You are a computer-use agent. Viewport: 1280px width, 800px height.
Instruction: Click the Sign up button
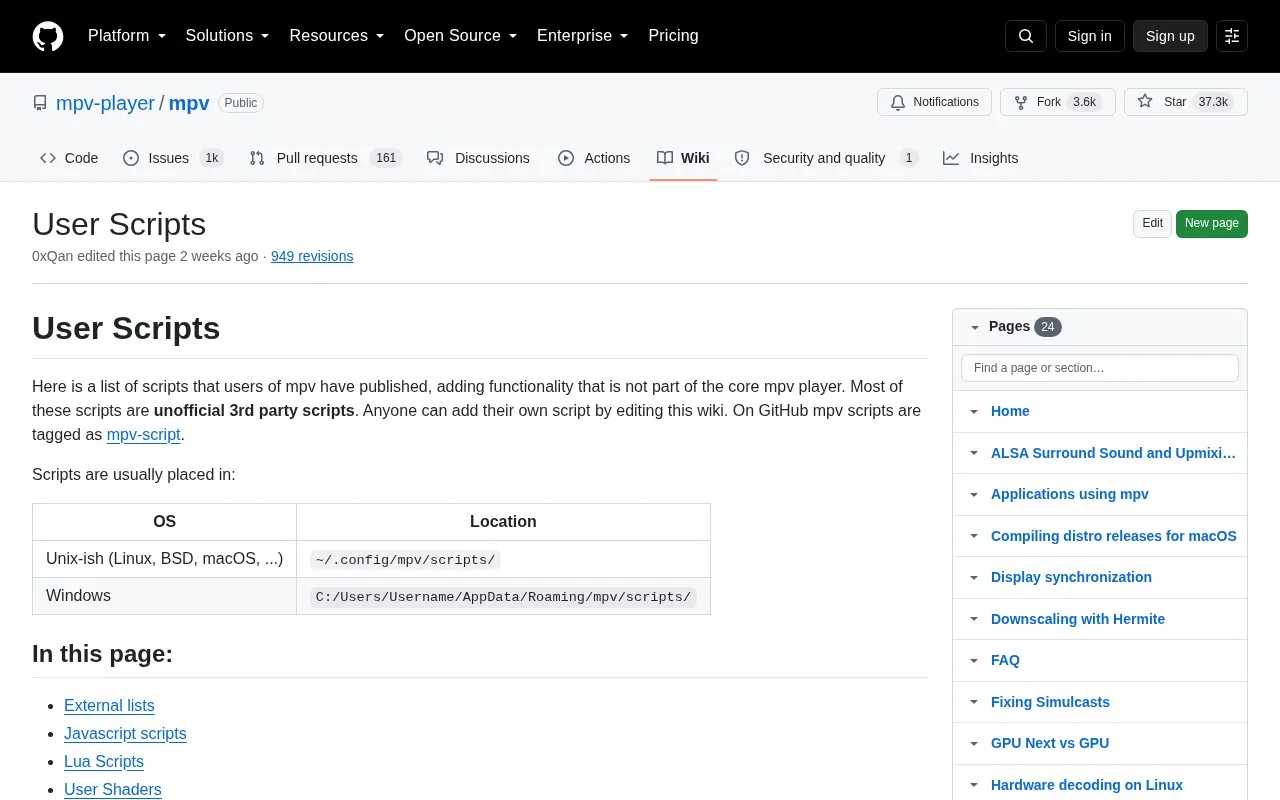click(x=1170, y=36)
